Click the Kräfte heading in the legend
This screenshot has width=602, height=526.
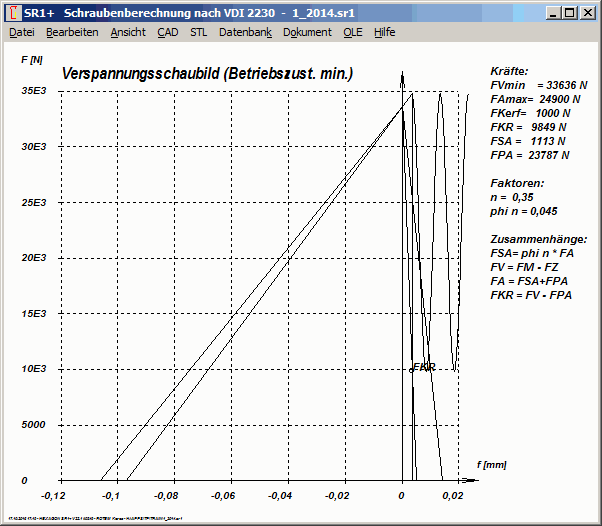tap(510, 72)
